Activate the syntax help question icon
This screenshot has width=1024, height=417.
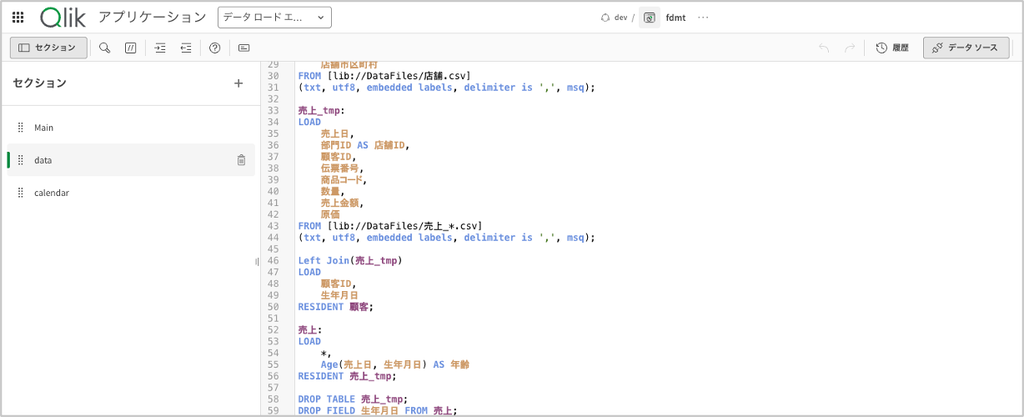coord(214,48)
